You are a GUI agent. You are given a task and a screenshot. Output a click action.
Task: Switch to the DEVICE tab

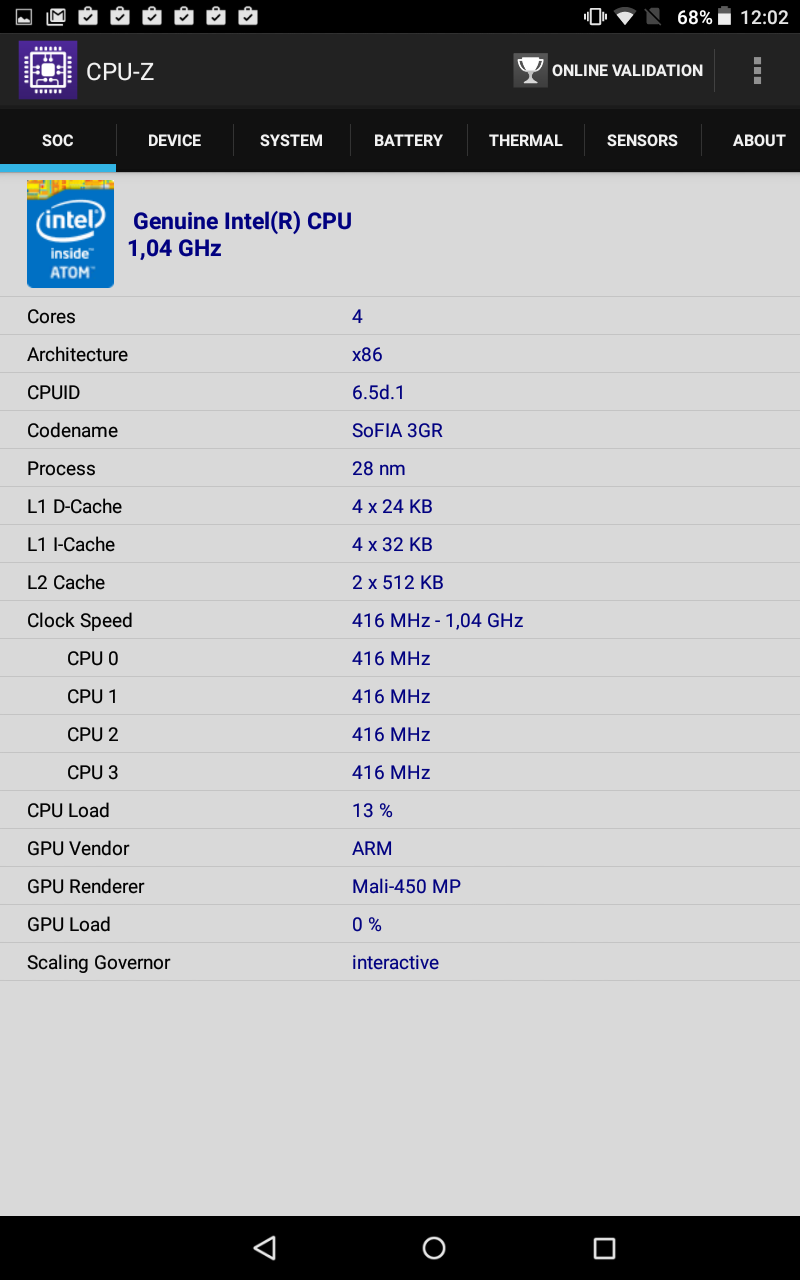175,140
